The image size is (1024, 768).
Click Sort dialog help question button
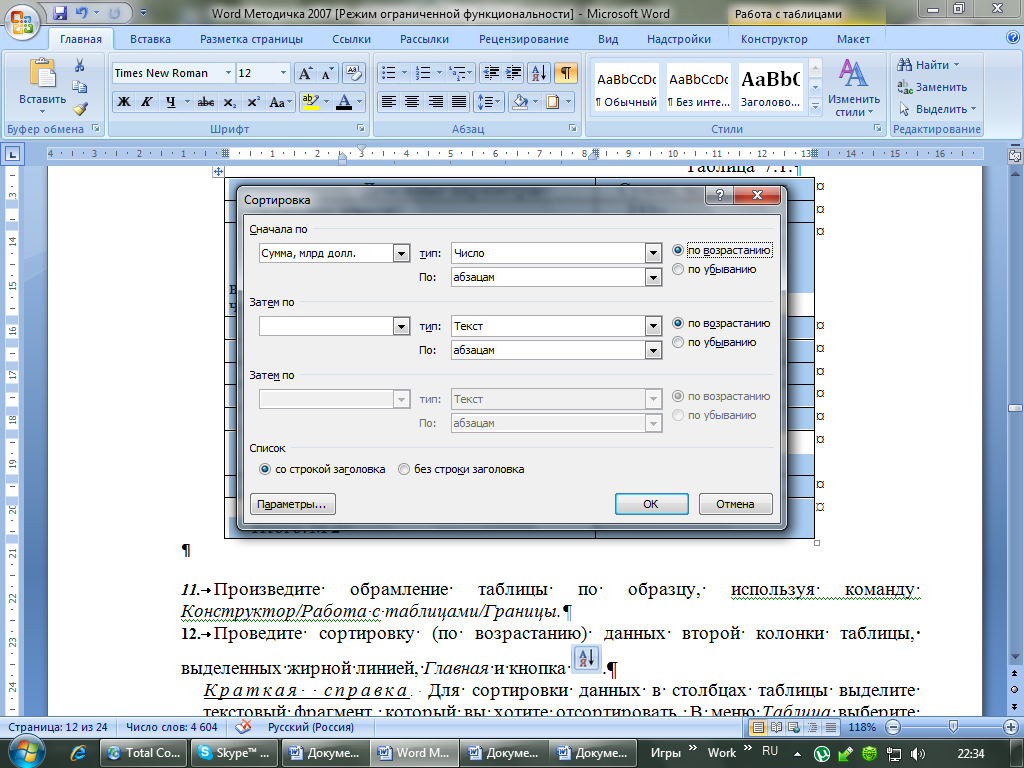(x=720, y=195)
